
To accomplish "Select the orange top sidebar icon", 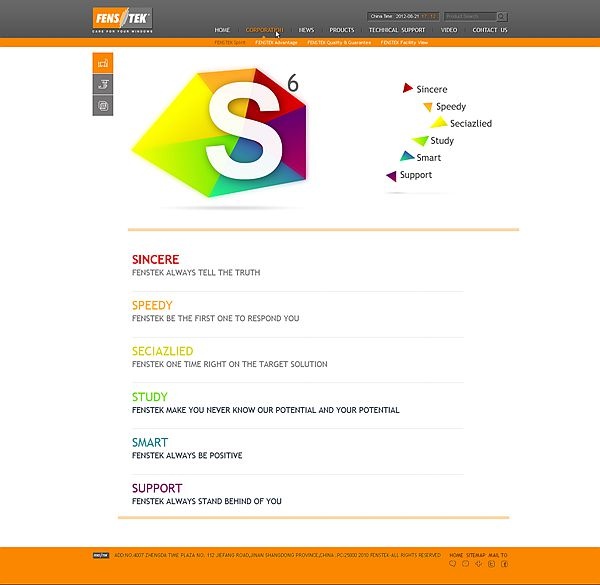I will [103, 63].
